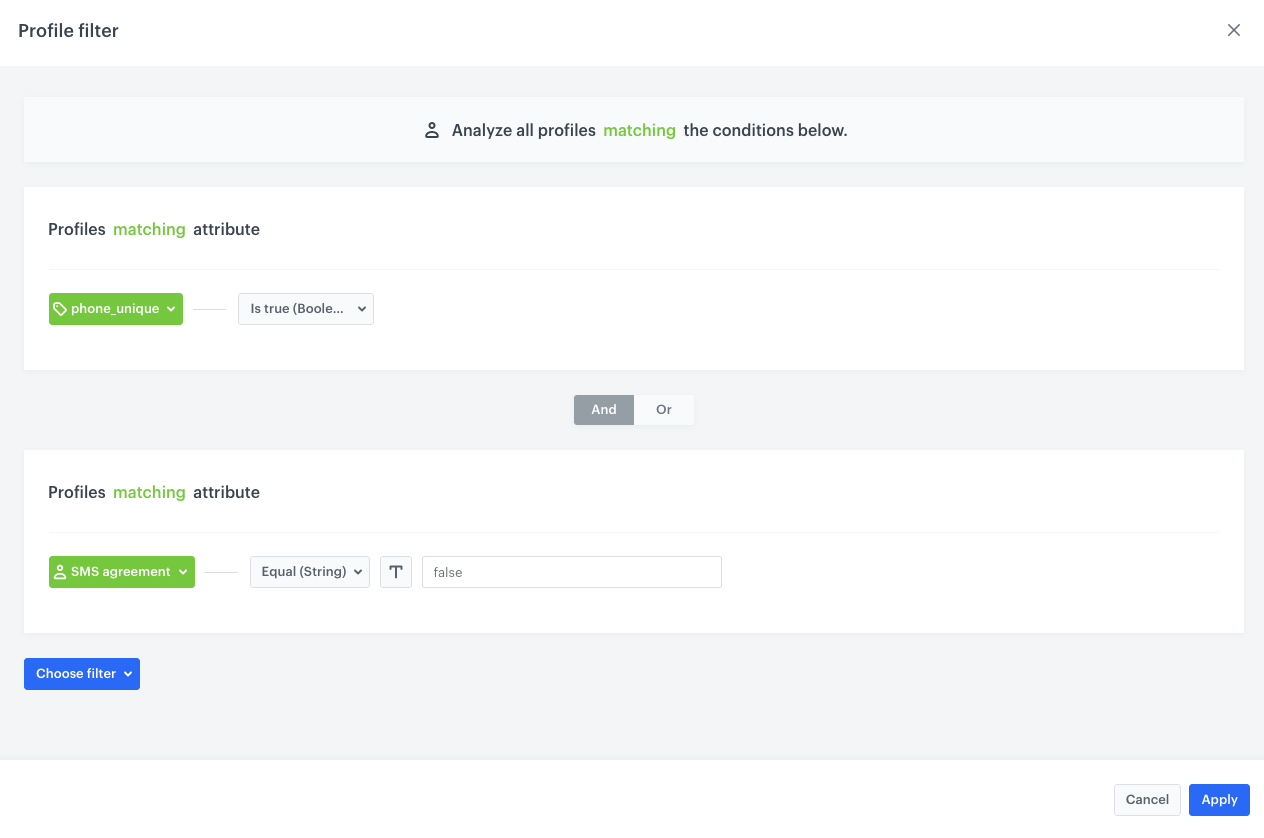Click the arrow on the Choose filter button
The height and width of the screenshot is (838, 1264).
(128, 674)
